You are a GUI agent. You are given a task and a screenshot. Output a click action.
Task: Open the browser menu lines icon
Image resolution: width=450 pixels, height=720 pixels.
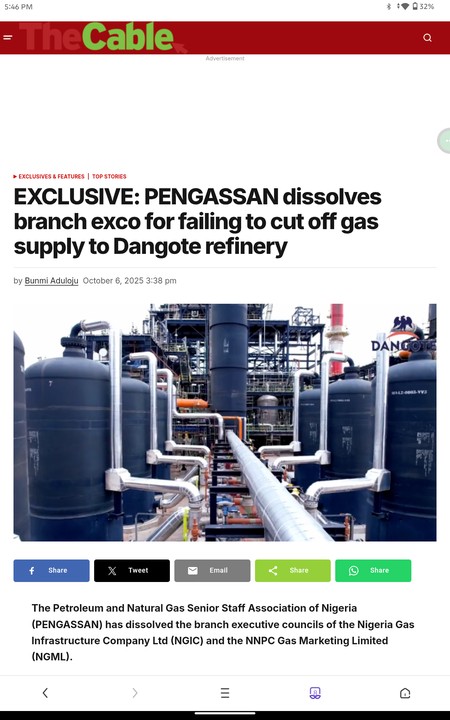pos(225,692)
